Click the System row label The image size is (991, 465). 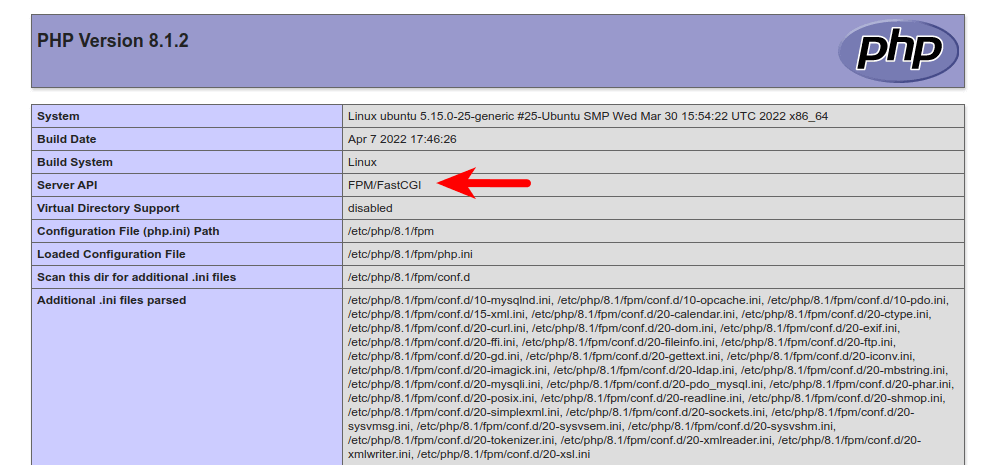click(58, 116)
